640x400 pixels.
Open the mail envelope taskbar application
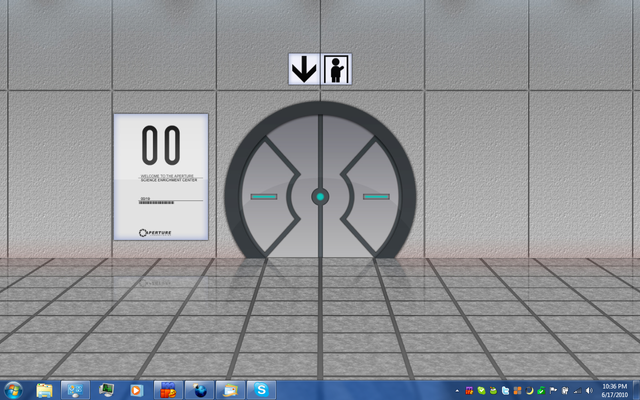[231, 391]
